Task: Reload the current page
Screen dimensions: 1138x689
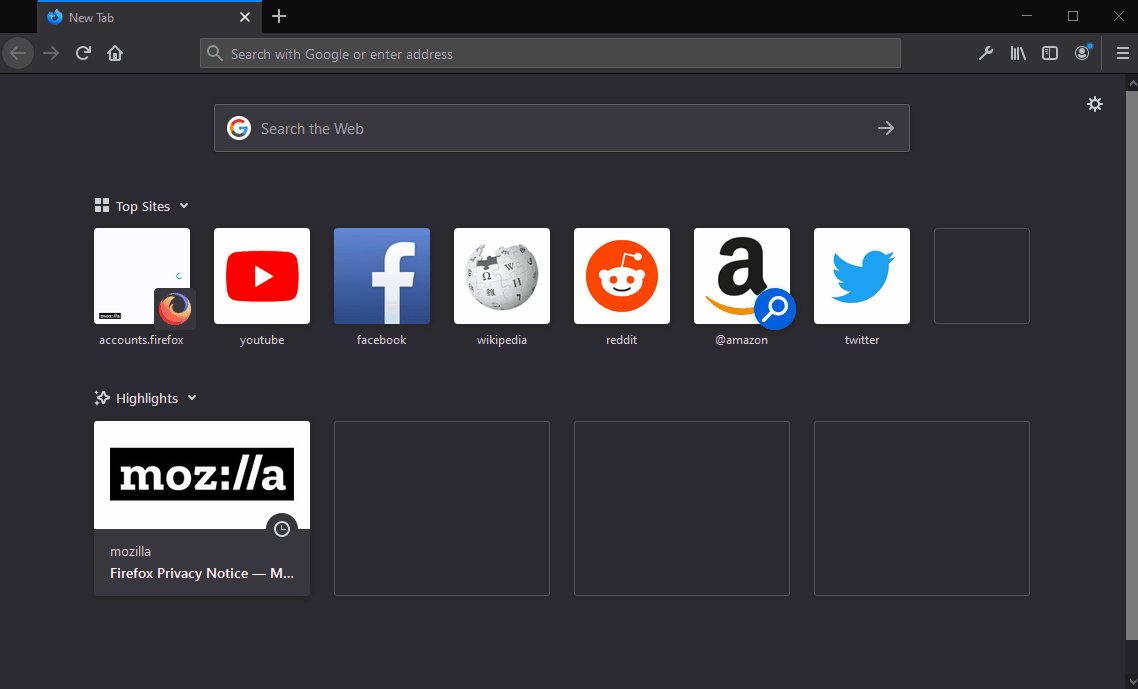Action: 83,53
